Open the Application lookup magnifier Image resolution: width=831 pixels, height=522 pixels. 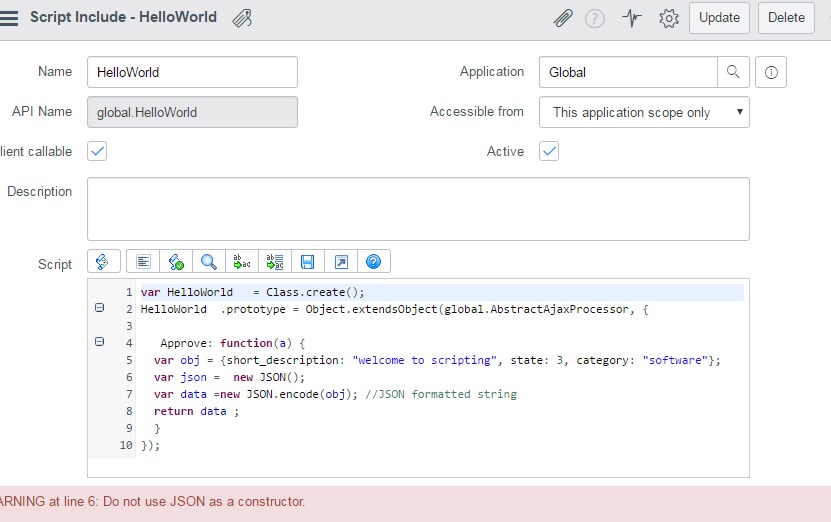[733, 72]
